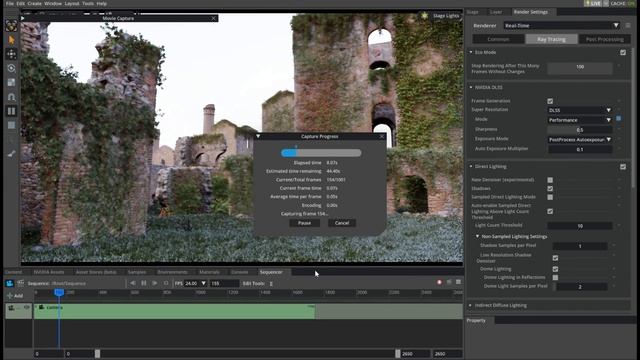Switch to the Common render settings tab
640x360 pixels.
click(x=498, y=39)
